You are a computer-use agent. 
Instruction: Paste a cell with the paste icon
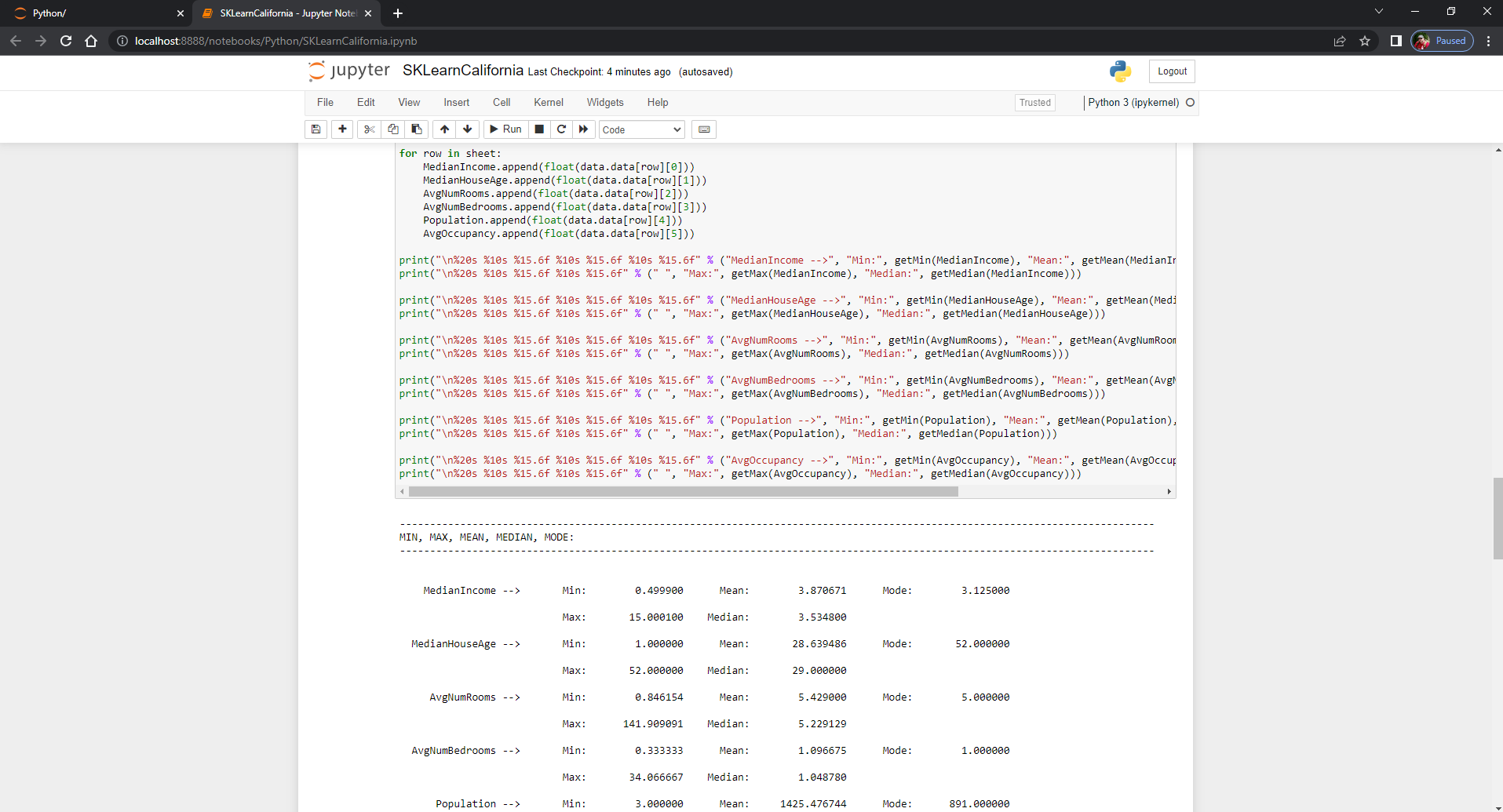pyautogui.click(x=416, y=129)
